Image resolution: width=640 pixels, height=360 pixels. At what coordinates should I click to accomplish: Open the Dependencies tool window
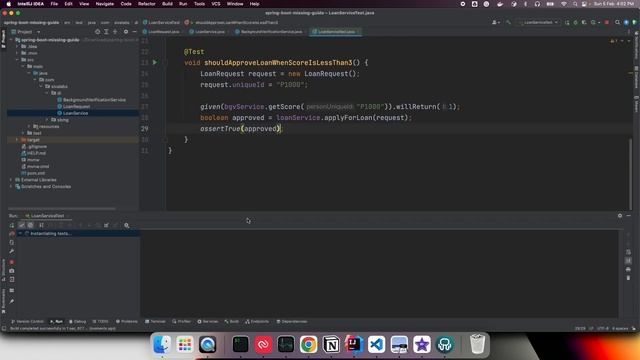coord(292,322)
